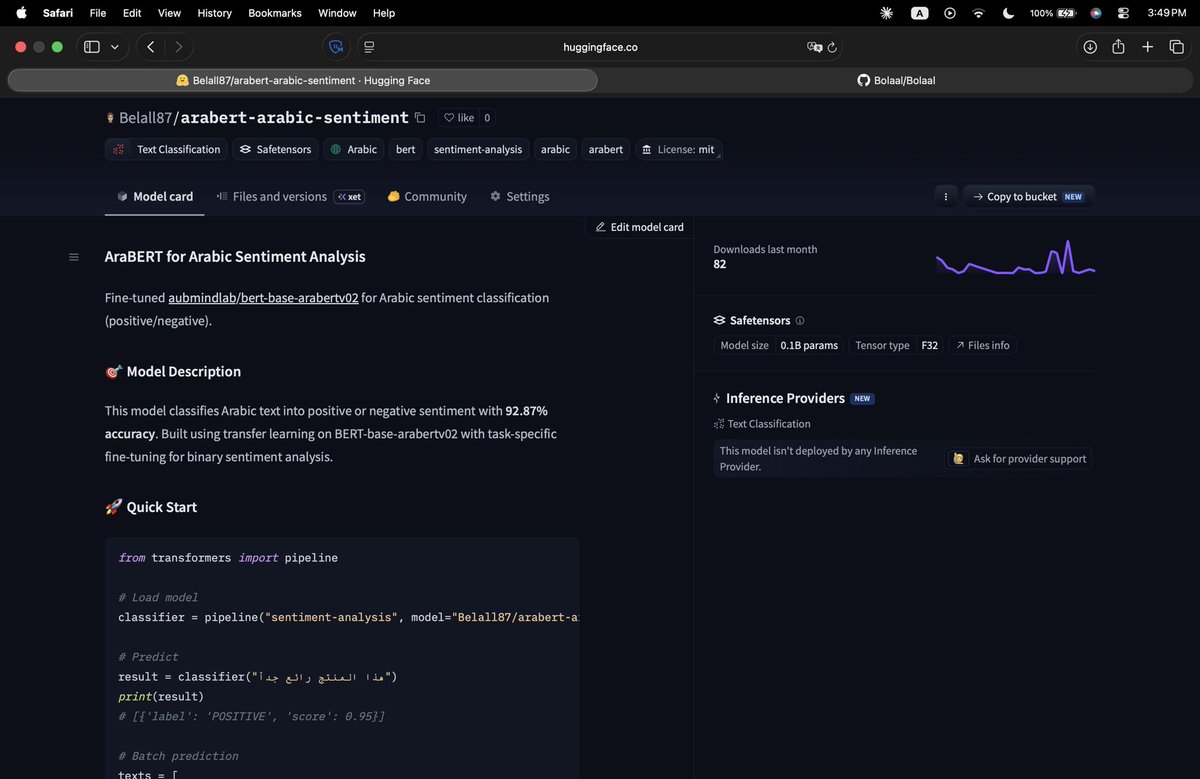Viewport: 1200px width, 779px height.
Task: Click Copy to bucket button
Action: tap(1028, 197)
